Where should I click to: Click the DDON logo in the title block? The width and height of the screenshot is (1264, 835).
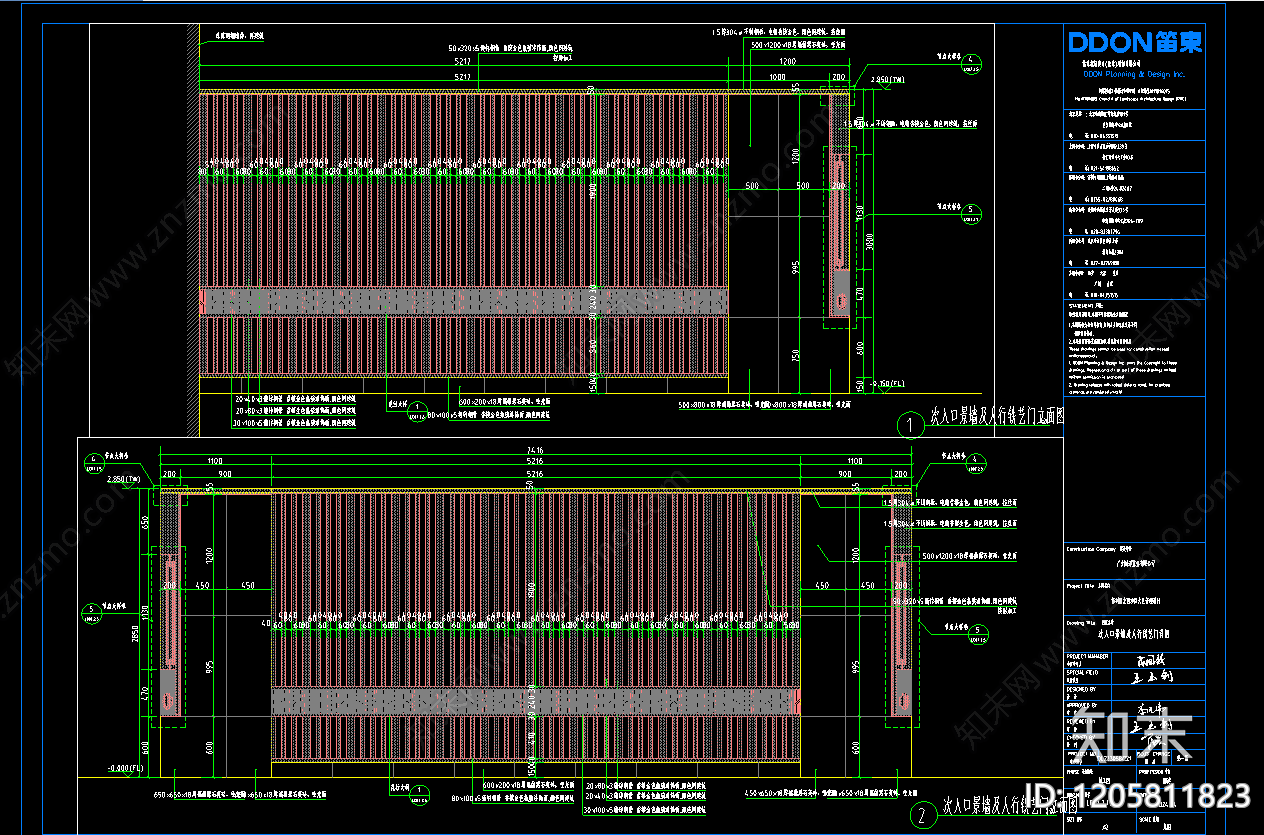(x=1134, y=42)
